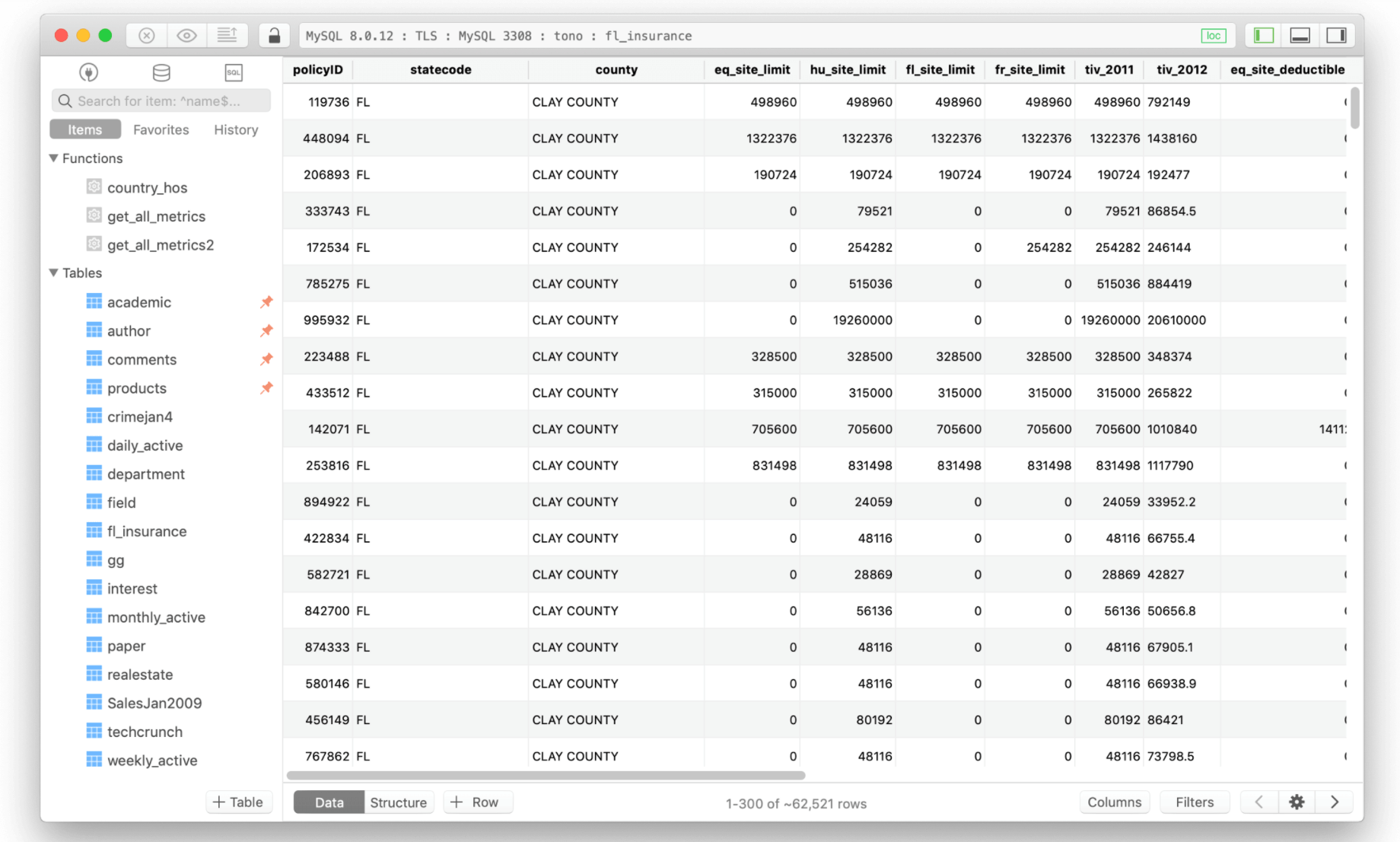Select the fl_insurance table in the sidebar
This screenshot has height=842, width=1400.
pos(146,531)
